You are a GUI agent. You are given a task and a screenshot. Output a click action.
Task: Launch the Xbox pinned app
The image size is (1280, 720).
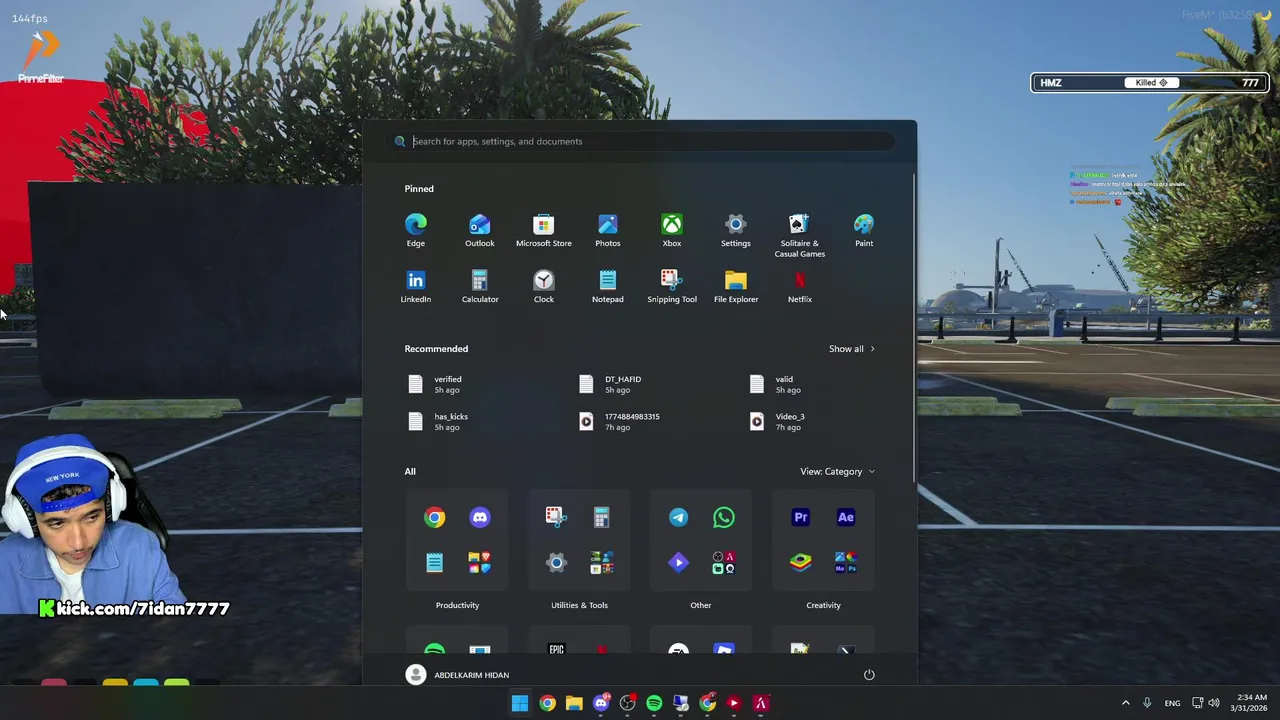point(671,231)
